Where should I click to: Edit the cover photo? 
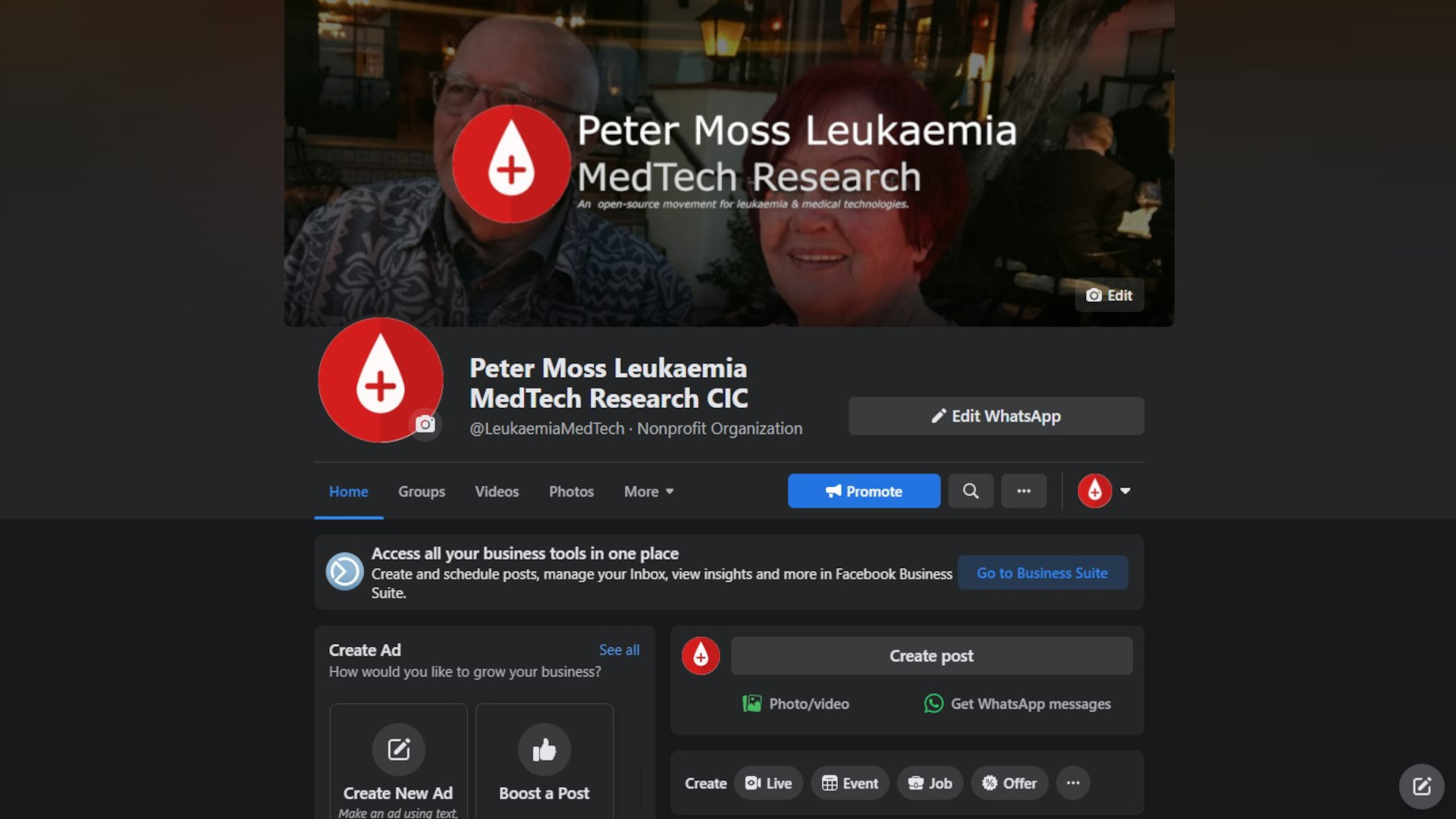coord(1109,295)
